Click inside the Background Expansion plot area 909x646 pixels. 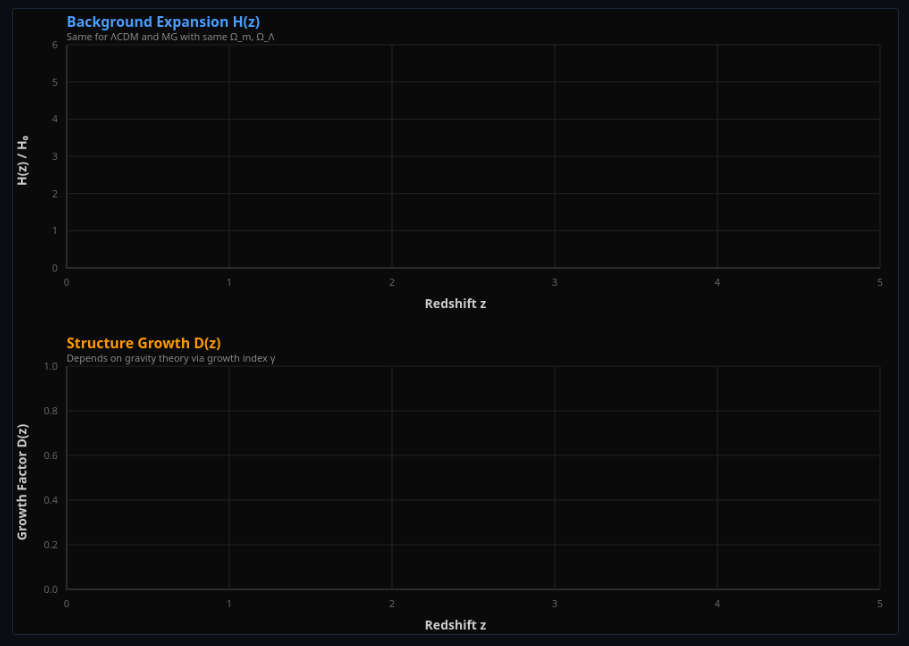[x=473, y=156]
